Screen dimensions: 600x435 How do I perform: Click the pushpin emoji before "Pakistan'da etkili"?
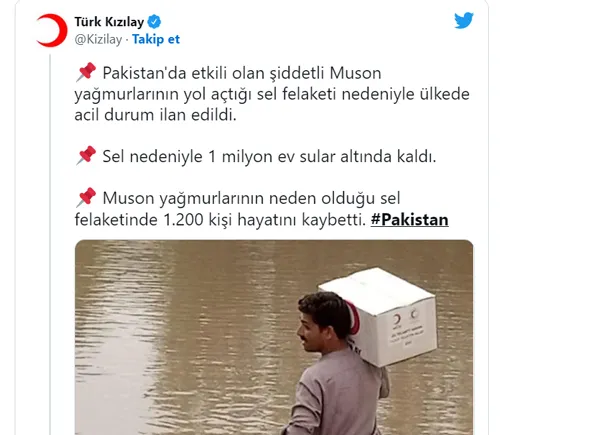point(86,72)
